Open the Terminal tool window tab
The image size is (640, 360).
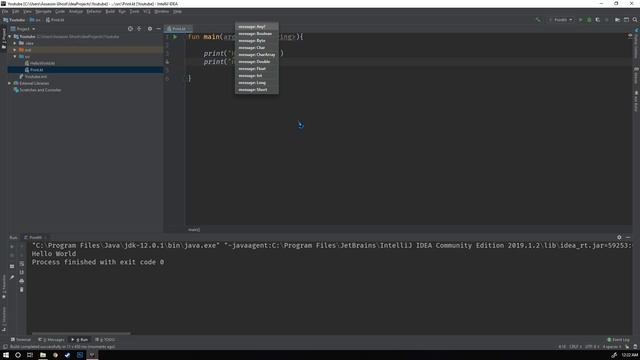(21, 340)
